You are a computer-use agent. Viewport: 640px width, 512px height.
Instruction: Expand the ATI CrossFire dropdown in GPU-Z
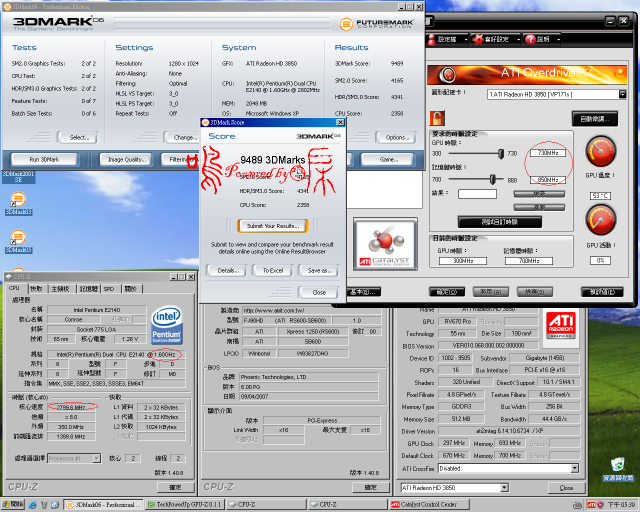click(x=575, y=468)
